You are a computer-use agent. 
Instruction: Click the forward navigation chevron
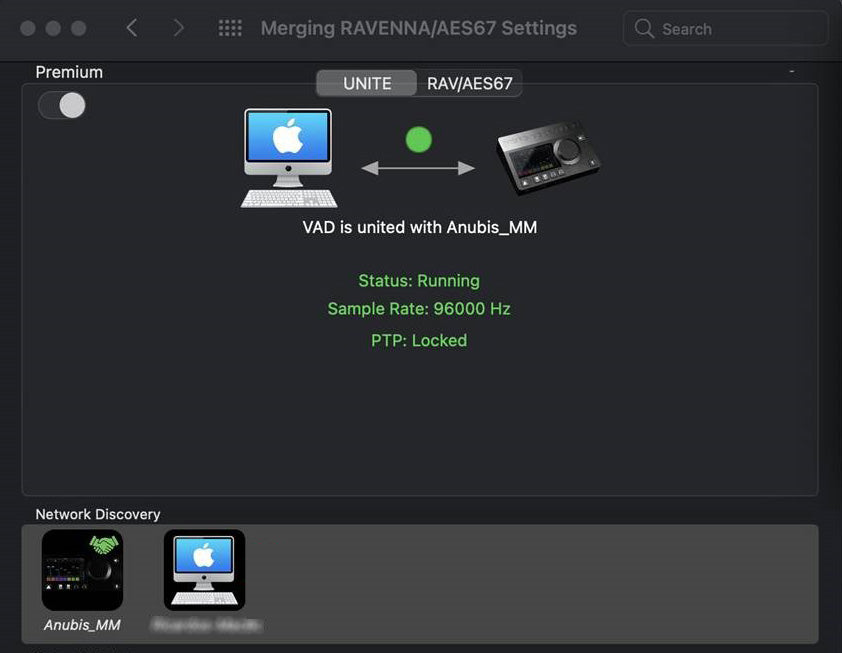click(178, 28)
